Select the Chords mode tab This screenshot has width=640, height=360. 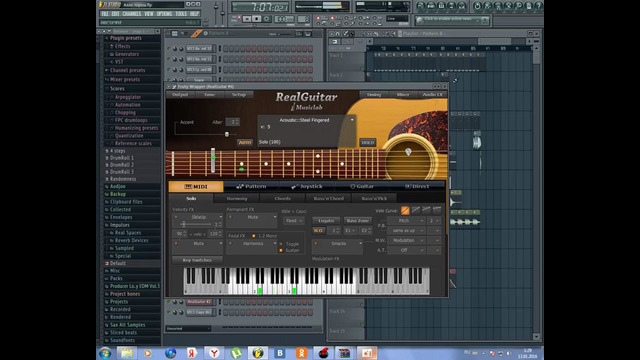pyautogui.click(x=282, y=199)
